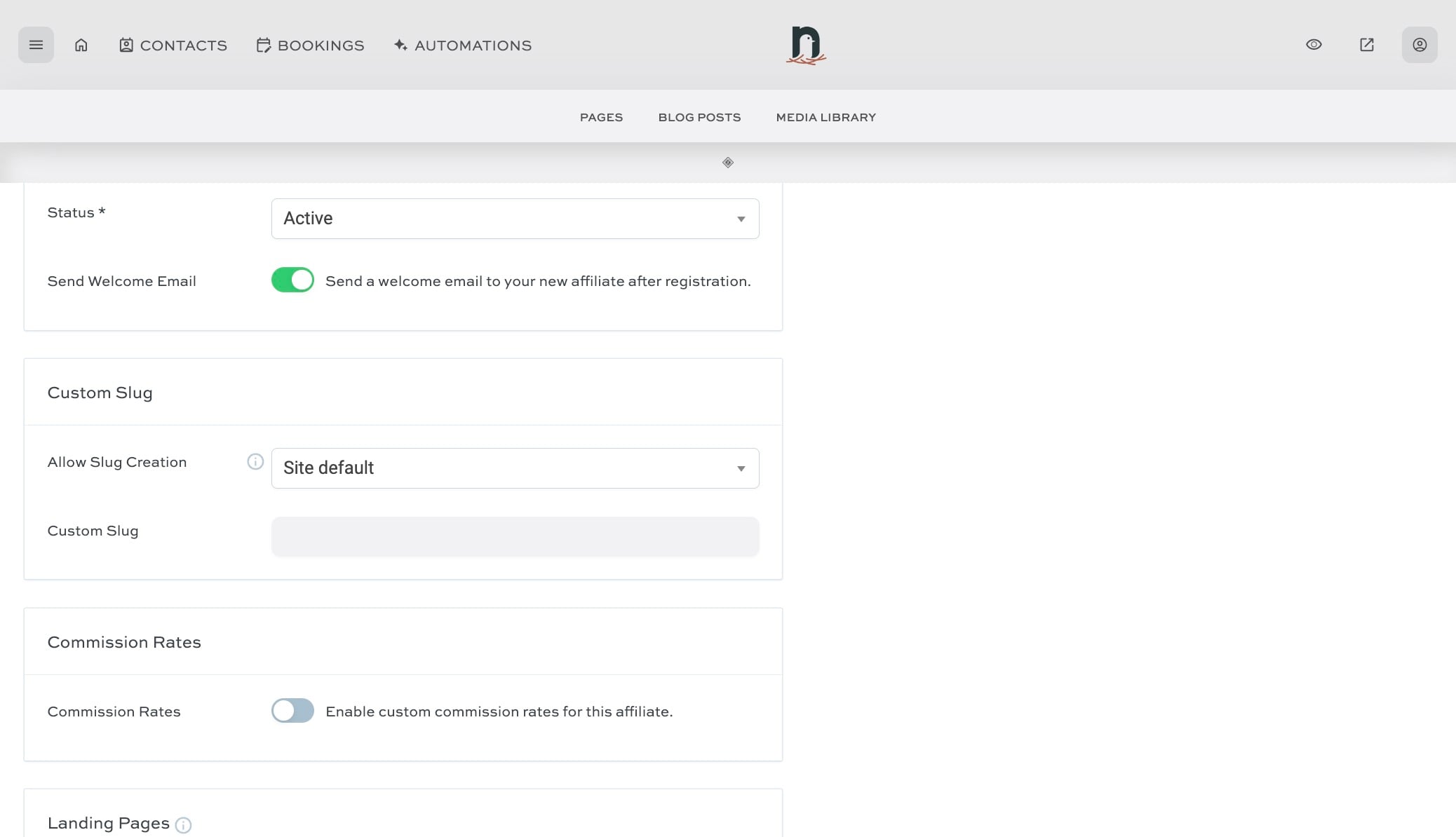Open the account profile icon
Image resolution: width=1456 pixels, height=837 pixels.
pyautogui.click(x=1419, y=44)
